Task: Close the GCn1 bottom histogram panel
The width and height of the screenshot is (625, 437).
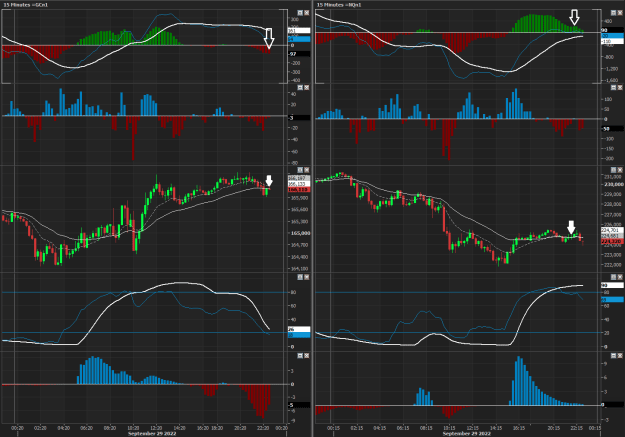Action: 307,355
